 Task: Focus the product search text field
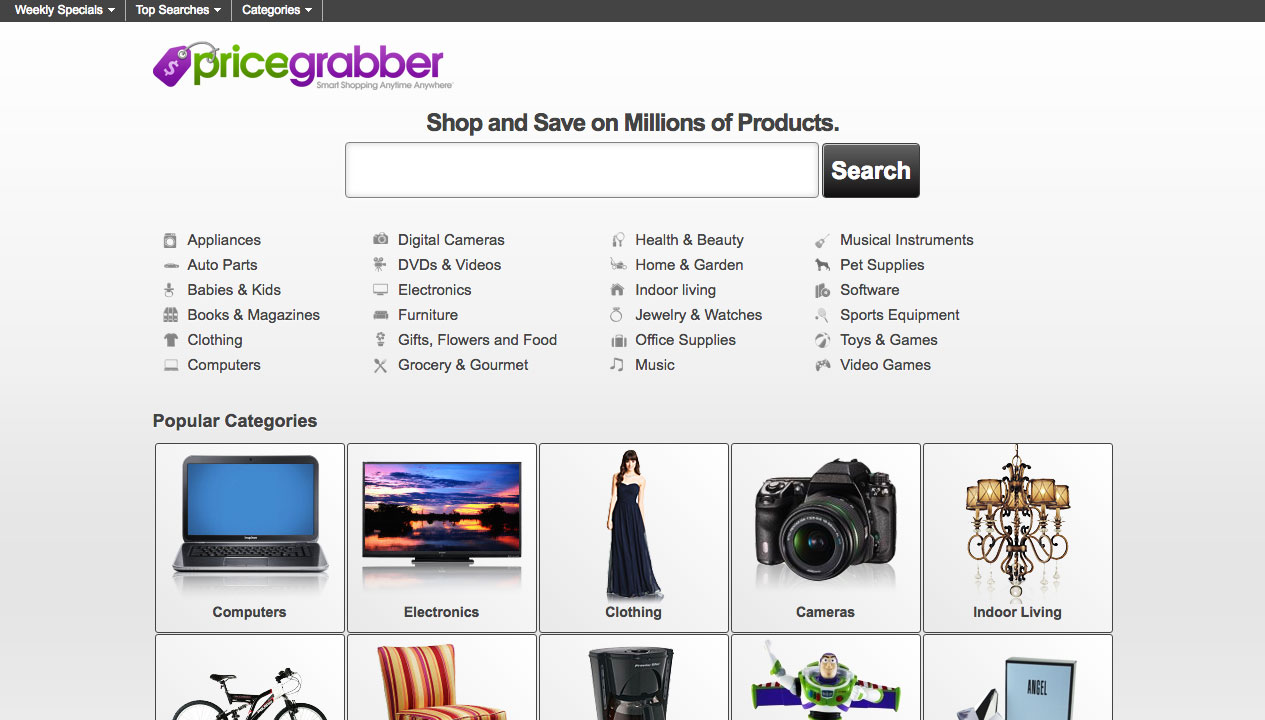582,170
